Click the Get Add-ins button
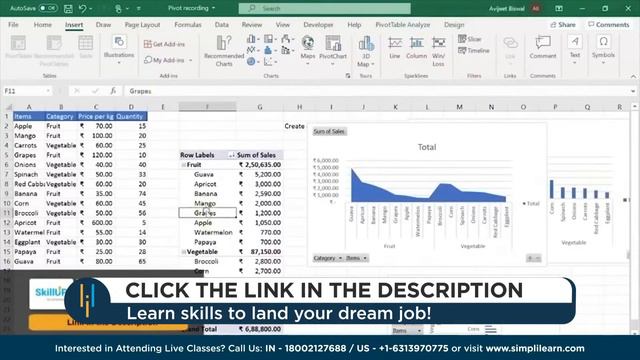This screenshot has height=360, width=640. point(164,44)
